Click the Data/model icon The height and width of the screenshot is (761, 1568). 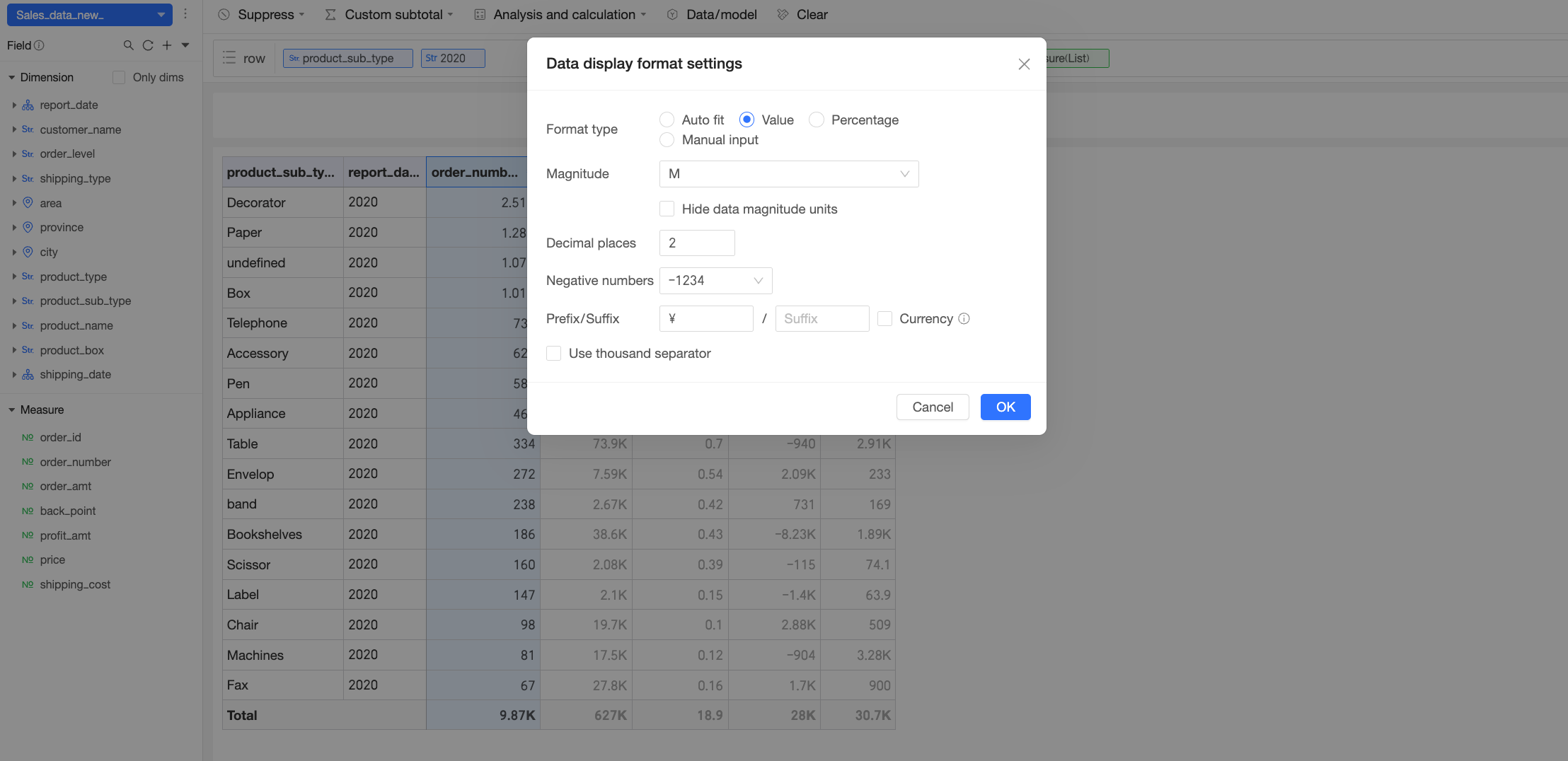click(x=672, y=14)
